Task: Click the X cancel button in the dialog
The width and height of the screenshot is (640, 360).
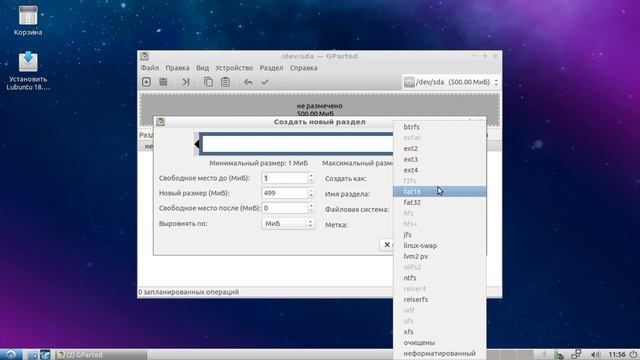Action: coord(387,244)
